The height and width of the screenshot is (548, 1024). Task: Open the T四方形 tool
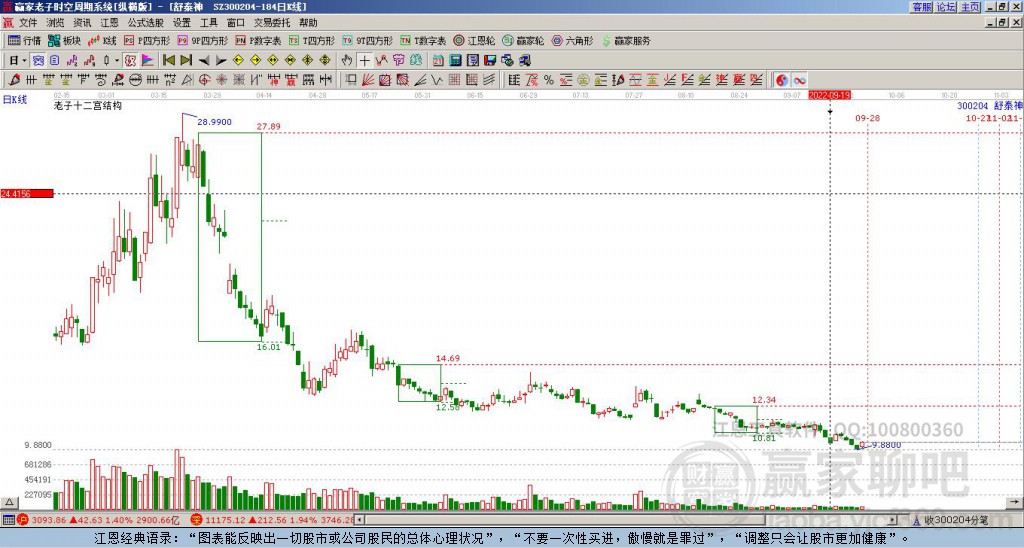312,40
